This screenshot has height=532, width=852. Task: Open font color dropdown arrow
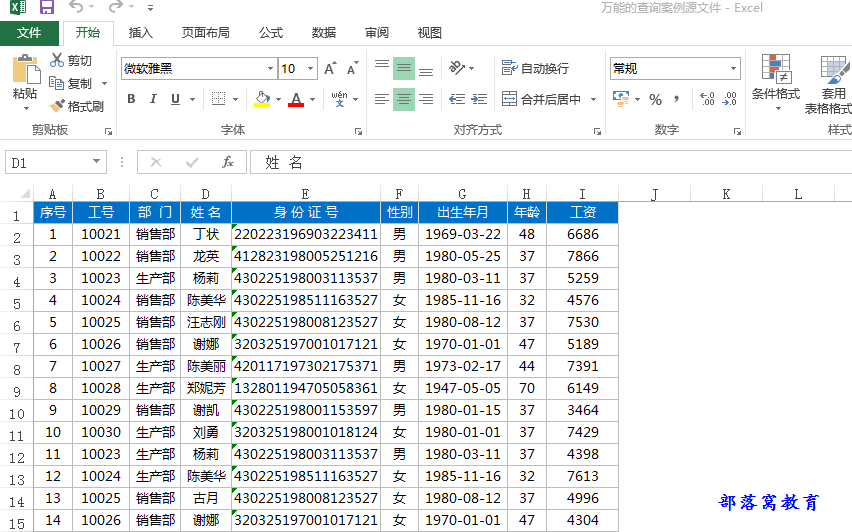312,99
